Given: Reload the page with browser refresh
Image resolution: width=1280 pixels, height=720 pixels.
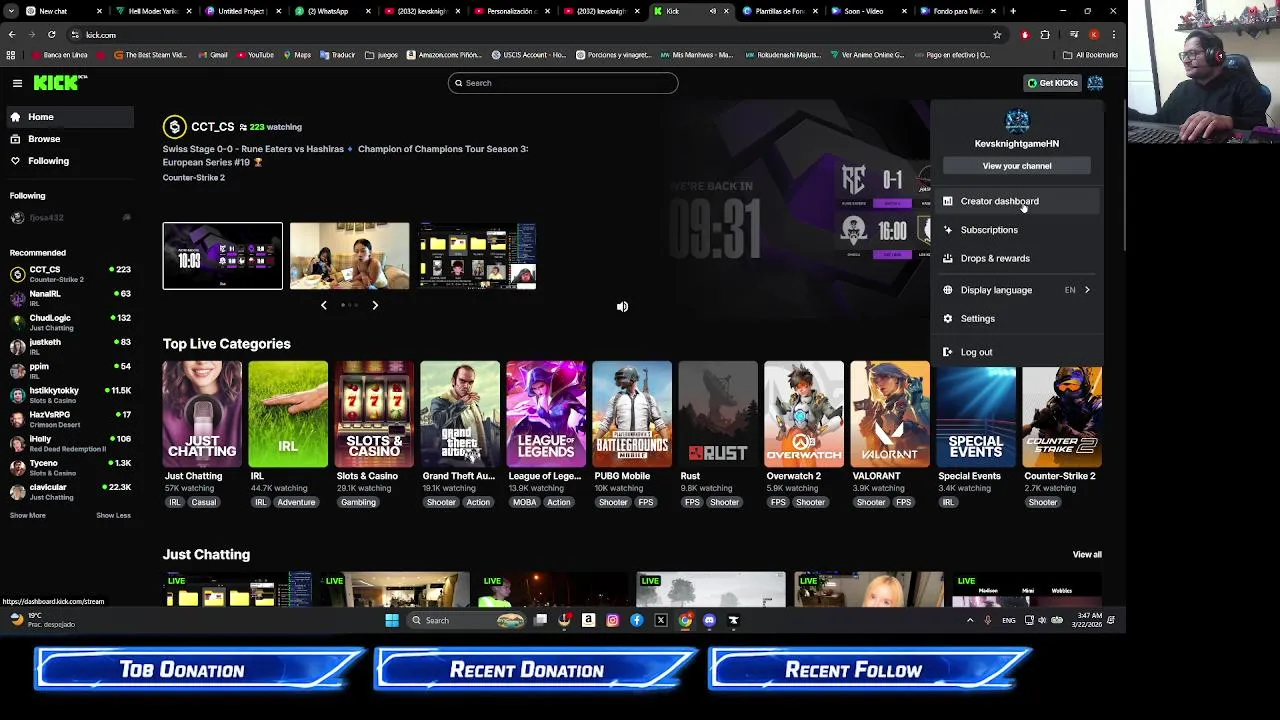Looking at the screenshot, I should pyautogui.click(x=51, y=35).
